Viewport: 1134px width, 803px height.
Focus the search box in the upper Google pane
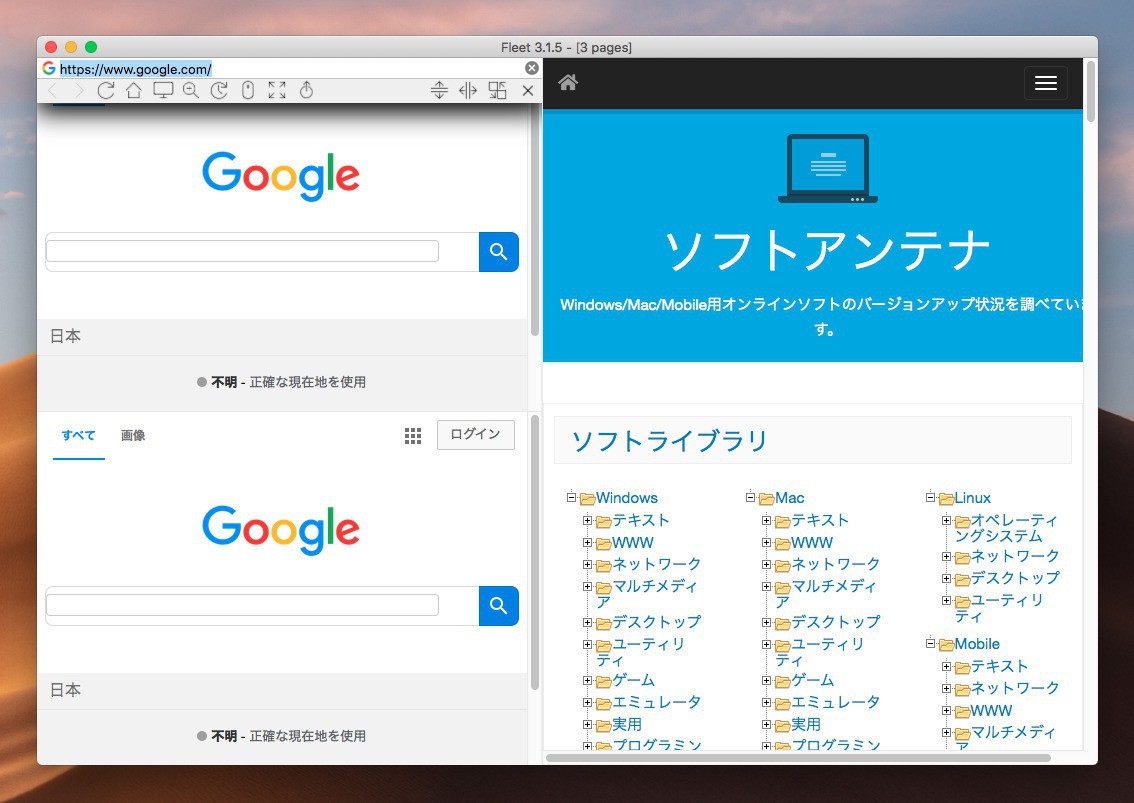click(242, 251)
